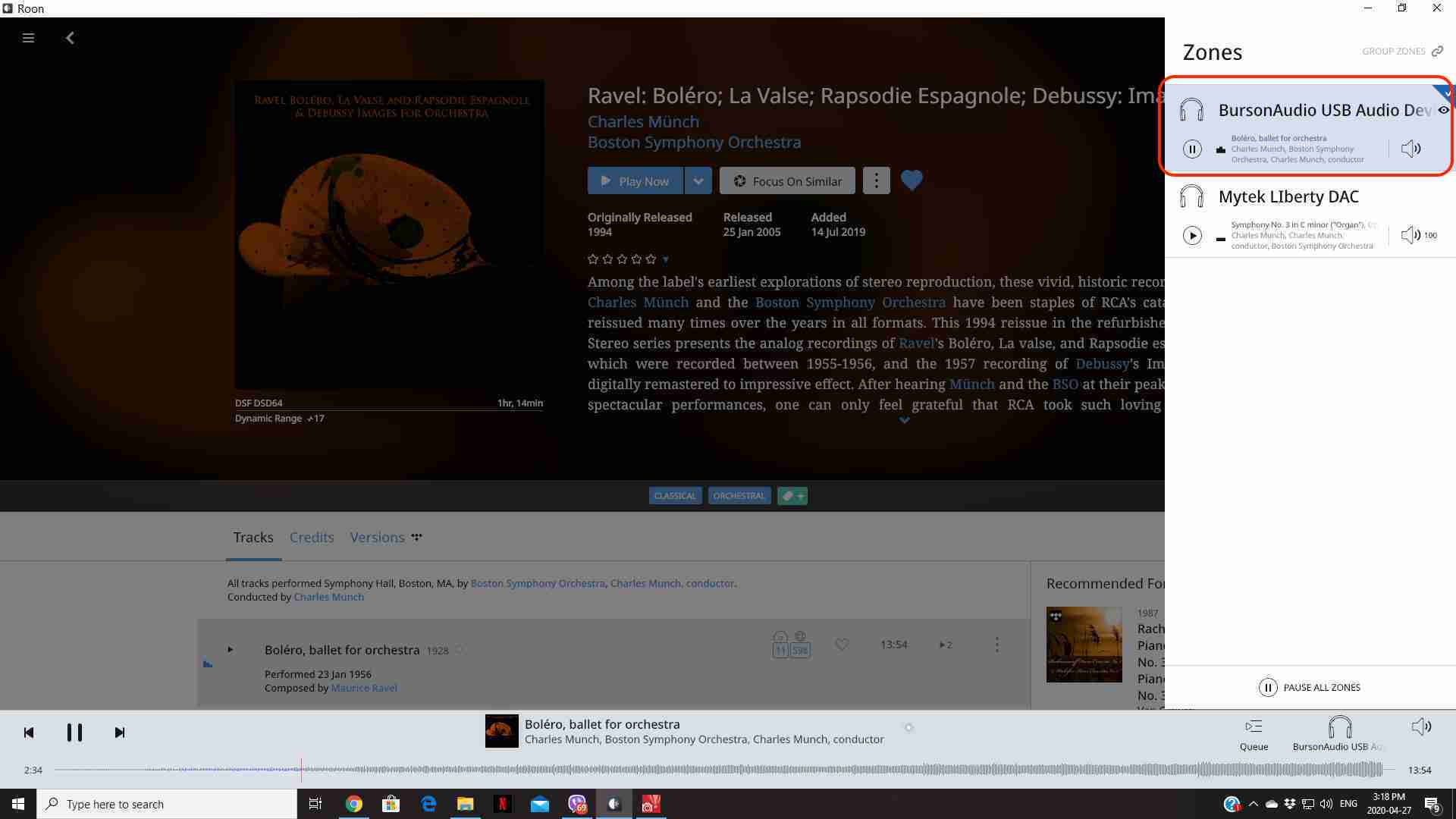Viewport: 1456px width, 819px height.
Task: Click the add tag button
Action: point(792,496)
